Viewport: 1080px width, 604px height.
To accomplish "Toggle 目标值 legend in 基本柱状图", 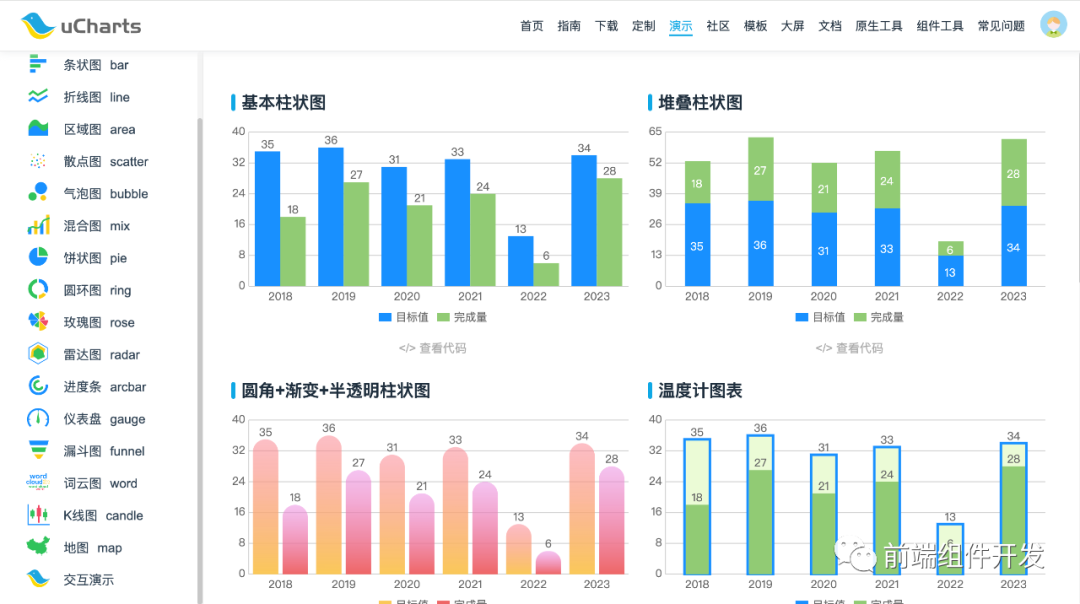I will point(404,317).
